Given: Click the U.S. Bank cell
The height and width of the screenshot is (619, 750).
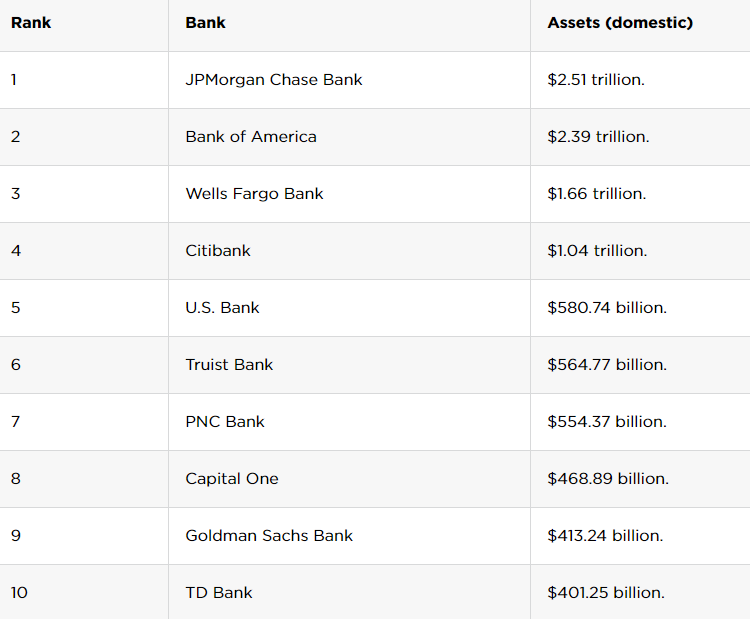Looking at the screenshot, I should coord(222,308).
